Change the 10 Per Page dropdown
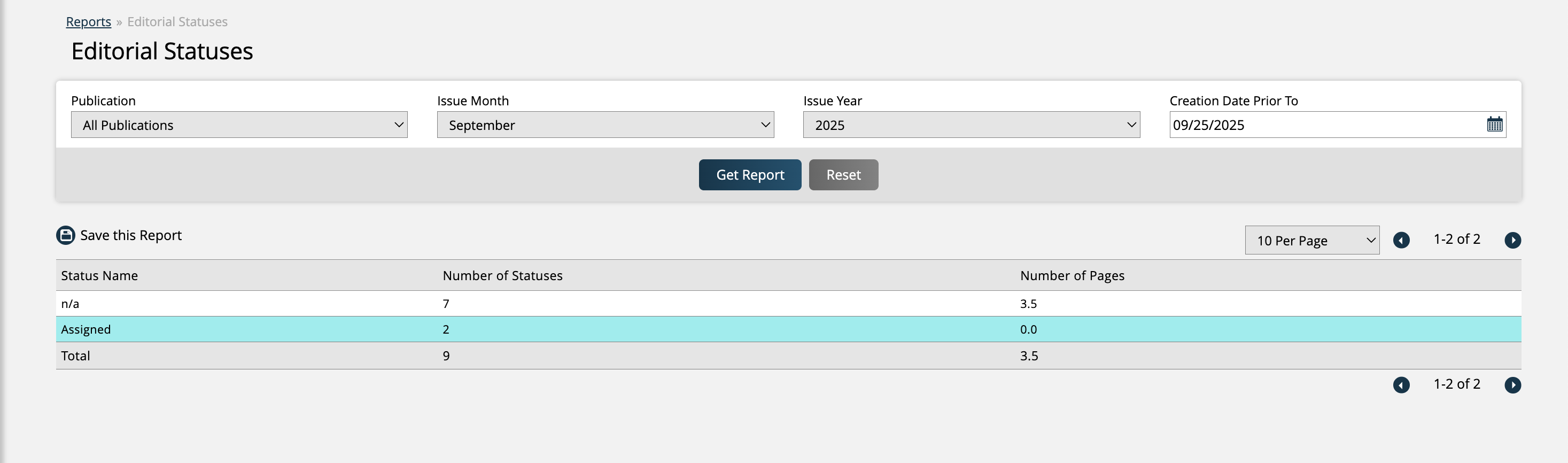 pos(1311,241)
